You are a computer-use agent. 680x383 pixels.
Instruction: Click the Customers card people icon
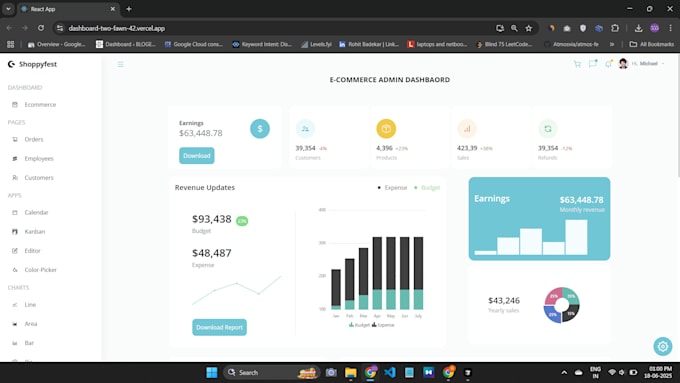[305, 128]
